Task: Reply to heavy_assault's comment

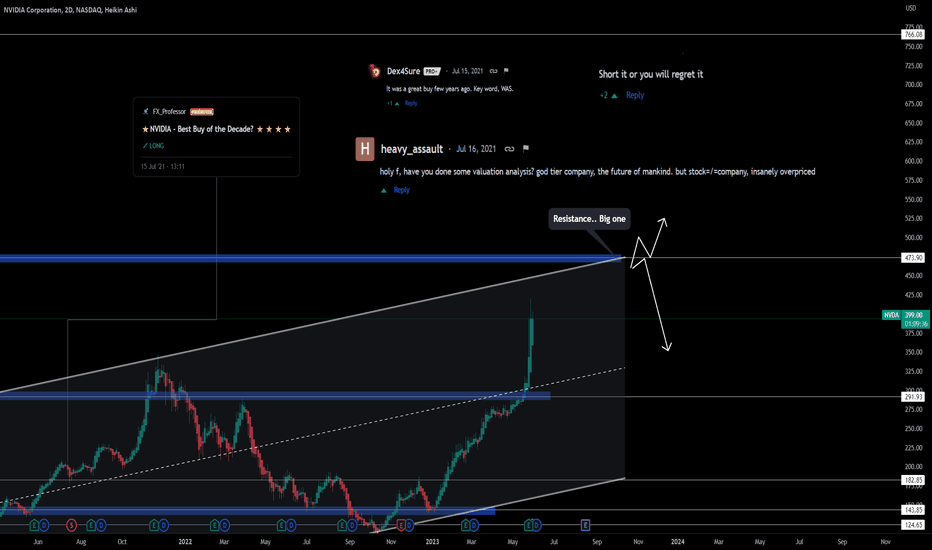Action: point(402,190)
